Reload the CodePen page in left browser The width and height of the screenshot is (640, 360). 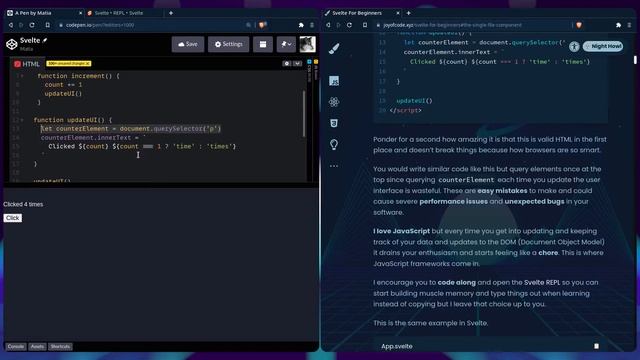pos(32,25)
